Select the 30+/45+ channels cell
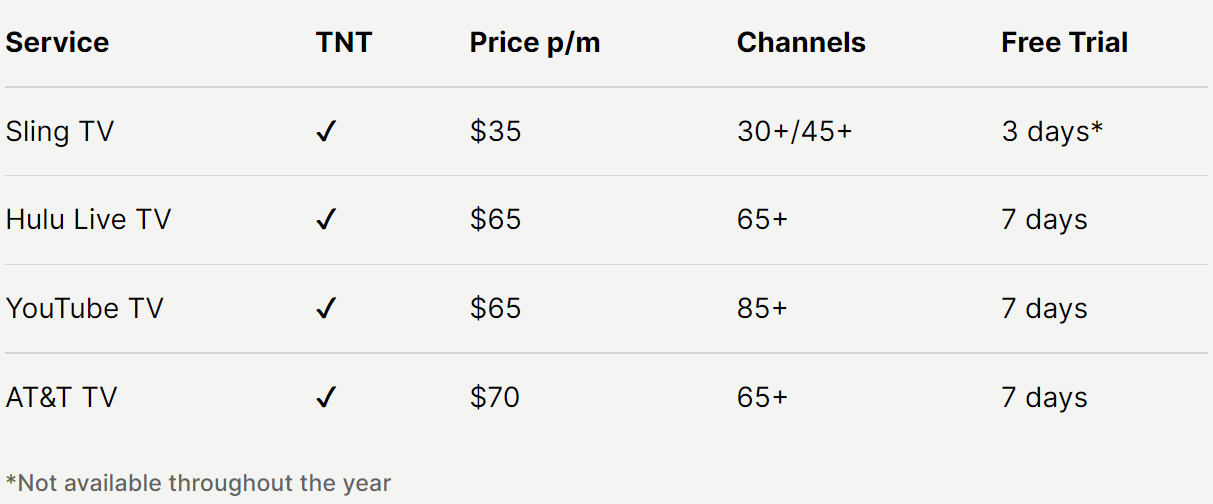Image resolution: width=1213 pixels, height=504 pixels. tap(795, 132)
